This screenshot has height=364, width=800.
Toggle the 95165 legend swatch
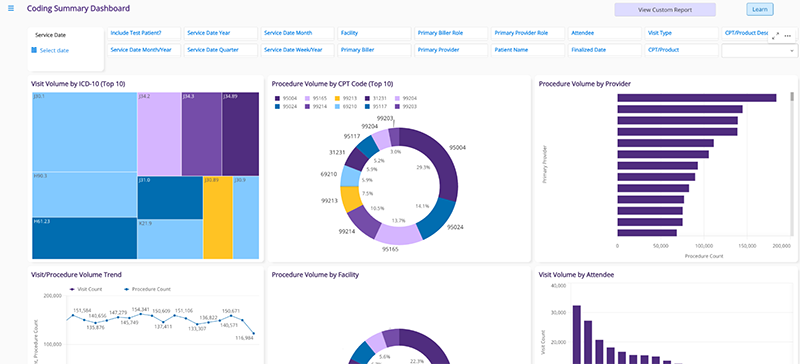coord(307,98)
